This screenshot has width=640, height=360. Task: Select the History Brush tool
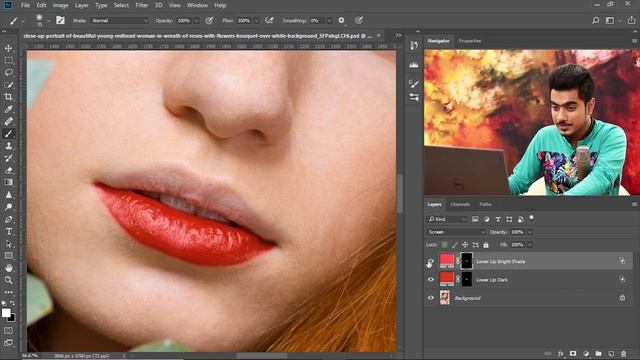point(9,158)
